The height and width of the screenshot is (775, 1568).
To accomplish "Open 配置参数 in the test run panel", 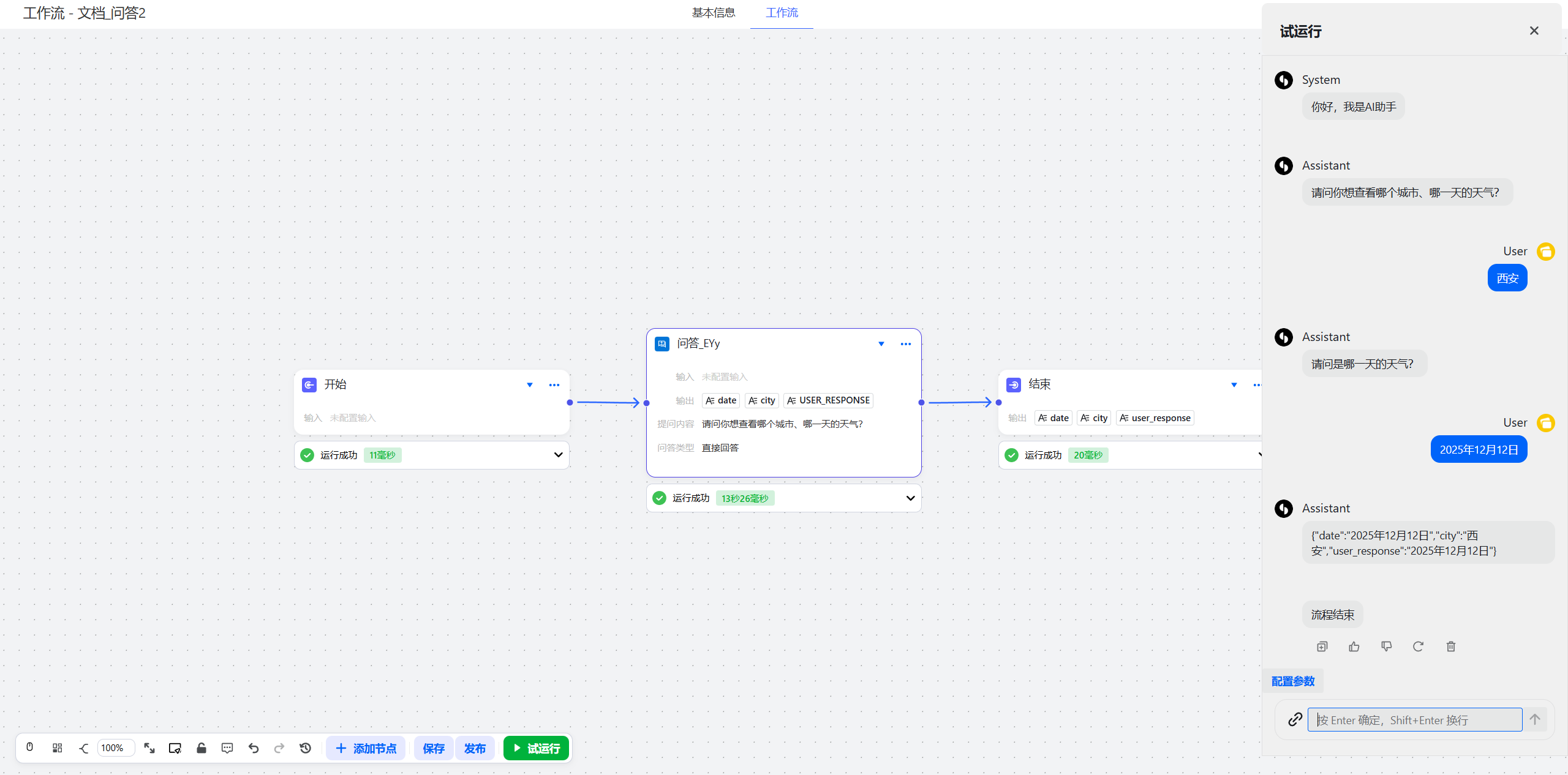I will point(1292,681).
